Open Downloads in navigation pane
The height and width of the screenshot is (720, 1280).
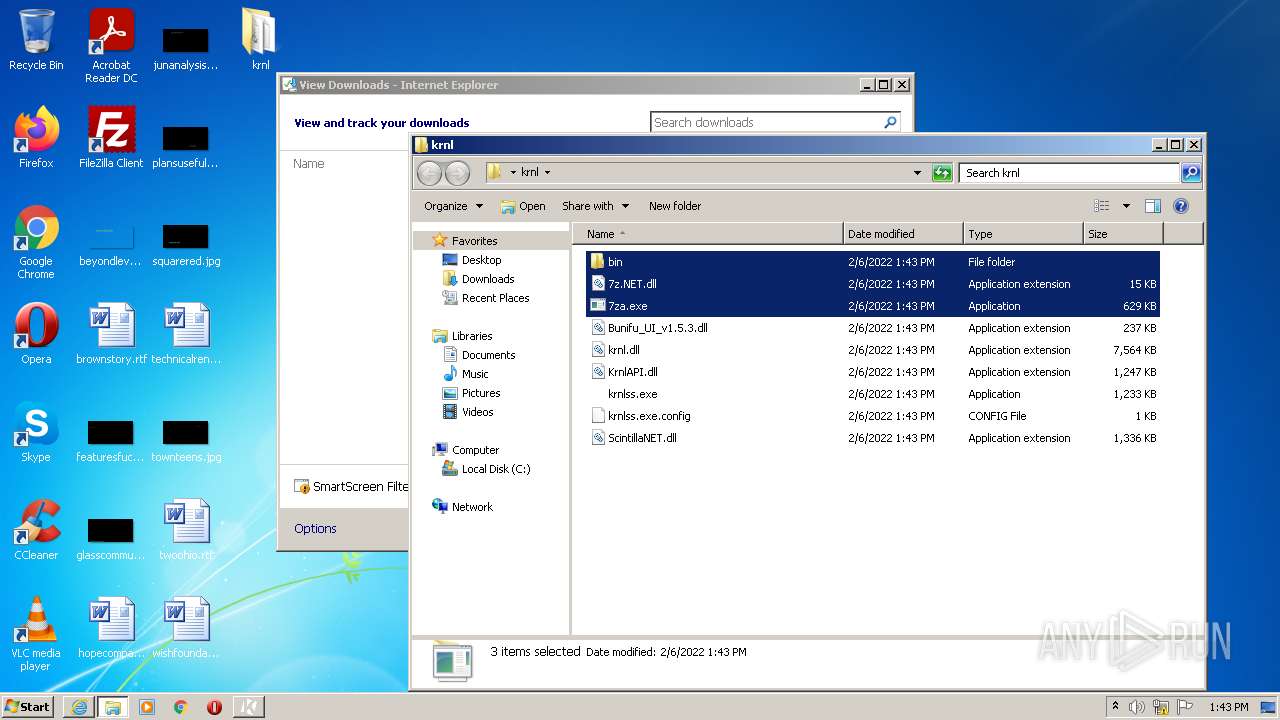click(x=488, y=279)
